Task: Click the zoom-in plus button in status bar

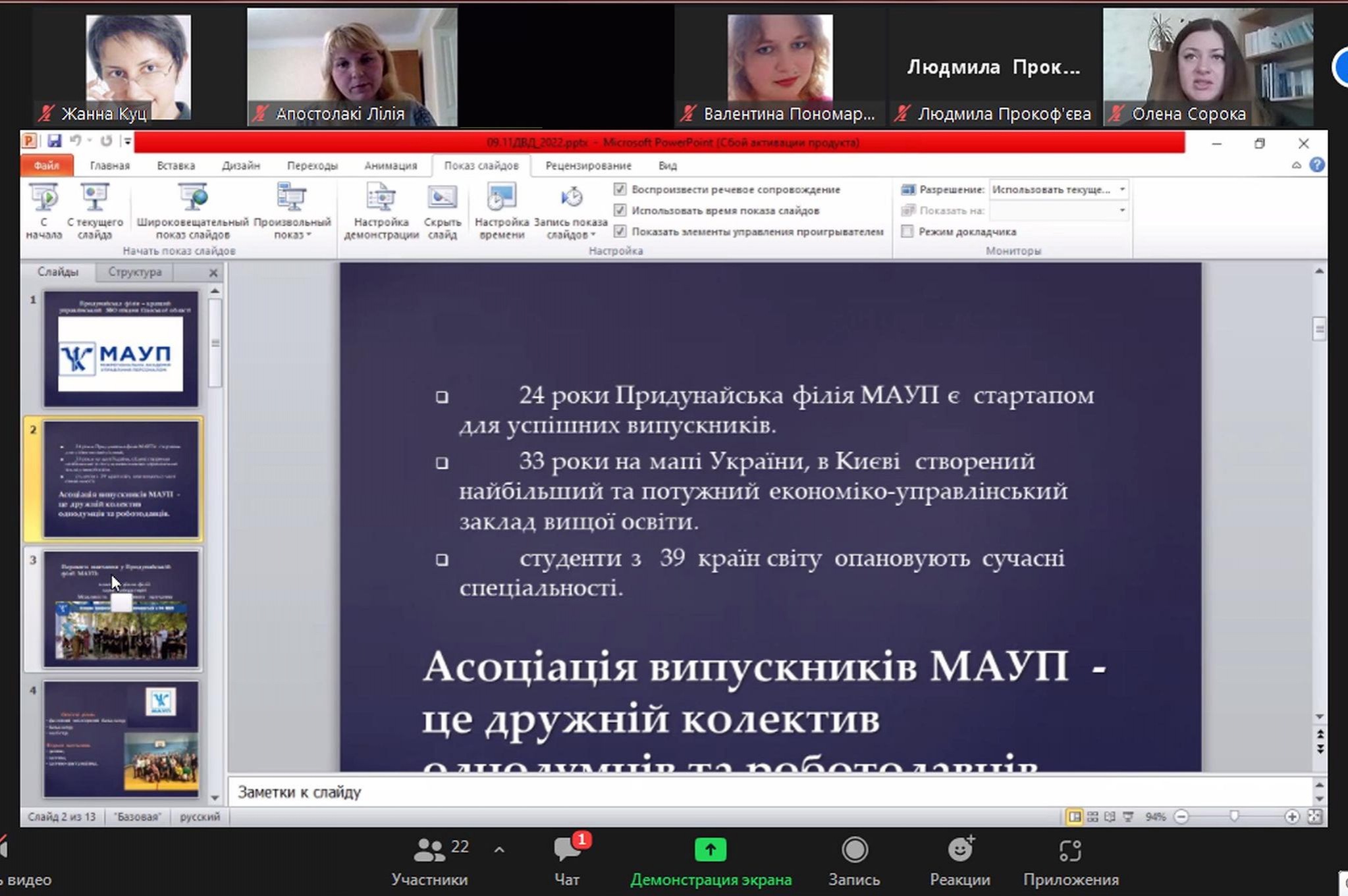Action: [x=1291, y=817]
